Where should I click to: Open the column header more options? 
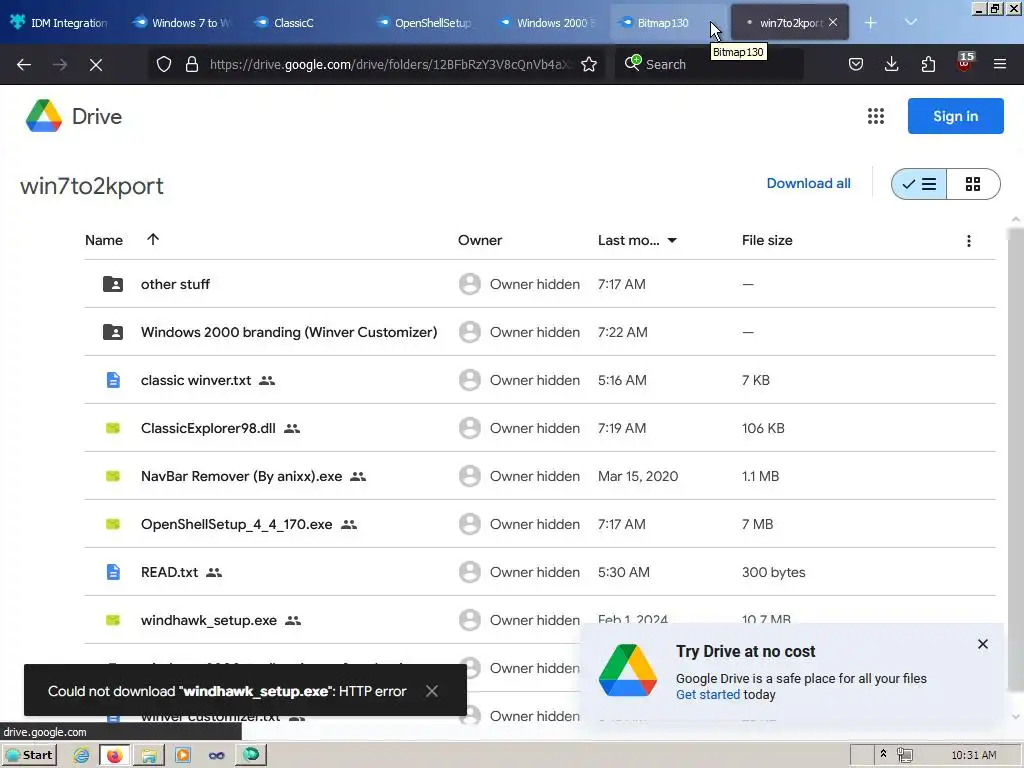(969, 241)
